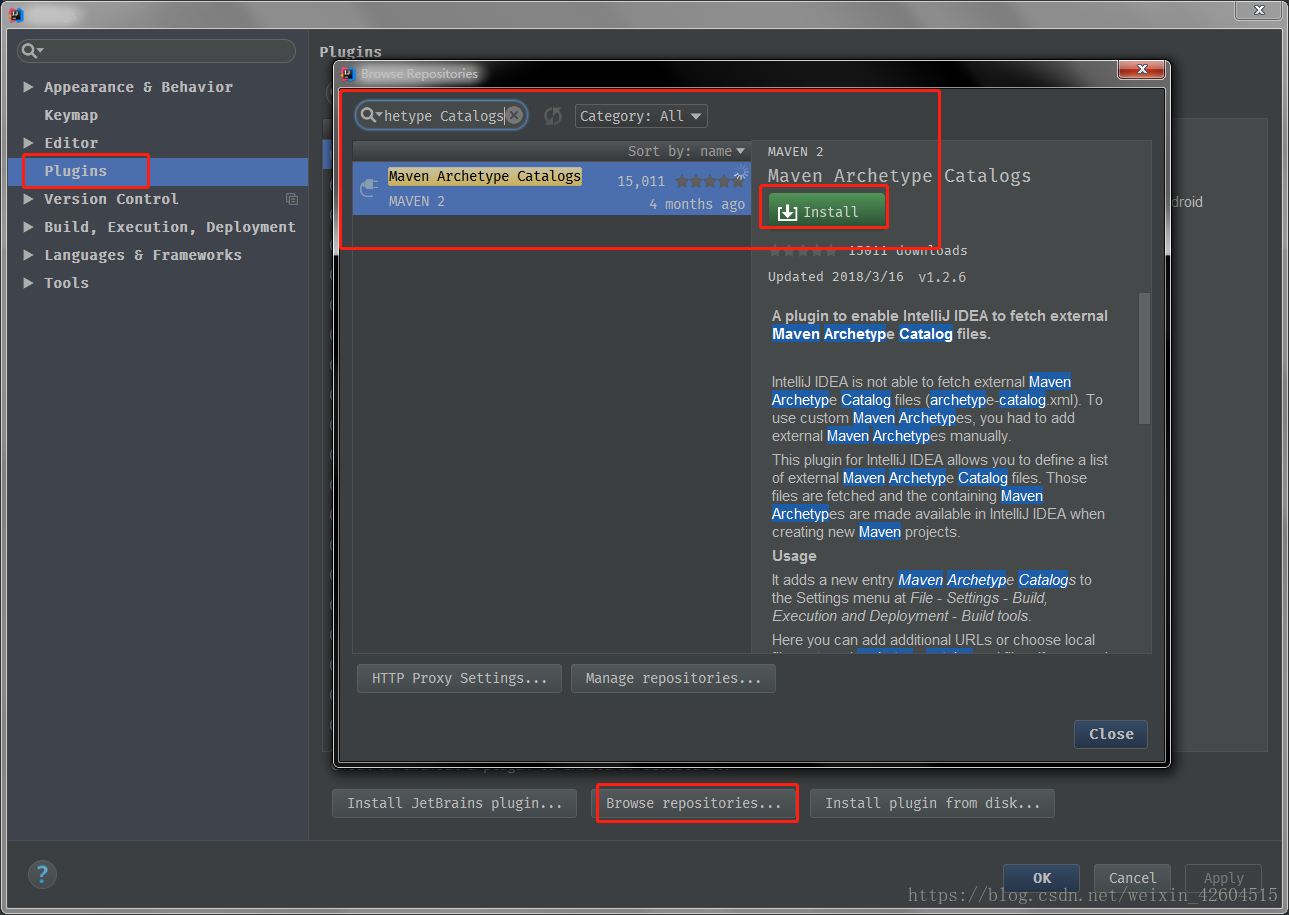Click the Browse Repositories dialog title icon
The image size is (1289, 915).
click(347, 73)
